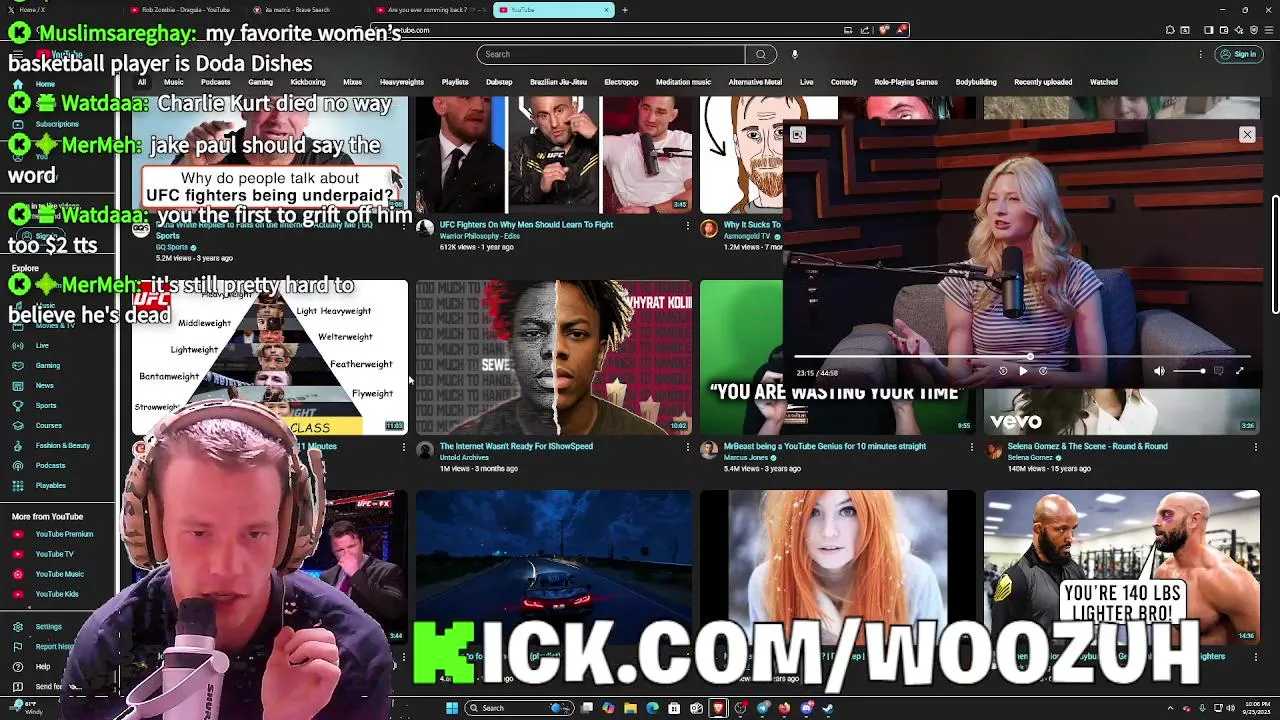Open the Windows Start menu
Viewport: 1280px width, 720px height.
(x=451, y=708)
